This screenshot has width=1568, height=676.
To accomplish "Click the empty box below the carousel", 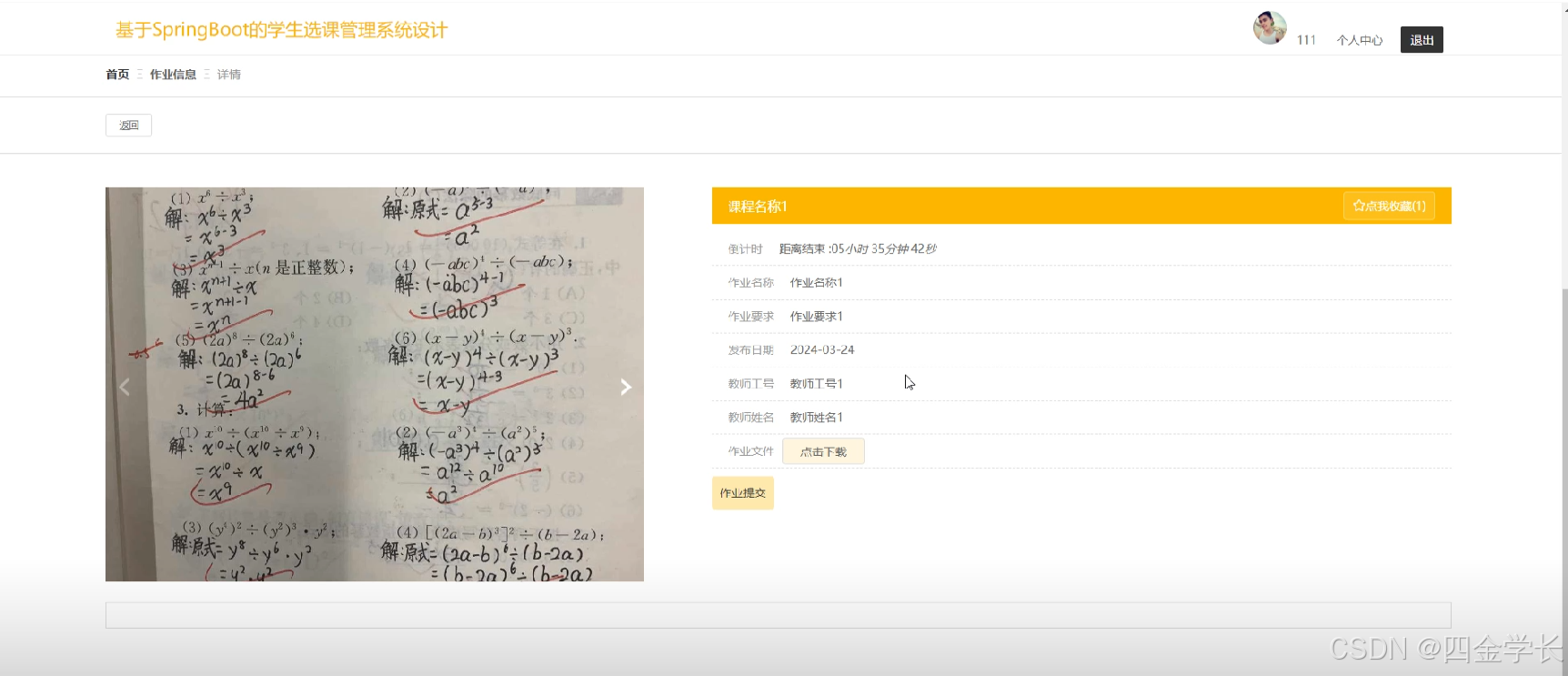I will (x=779, y=615).
